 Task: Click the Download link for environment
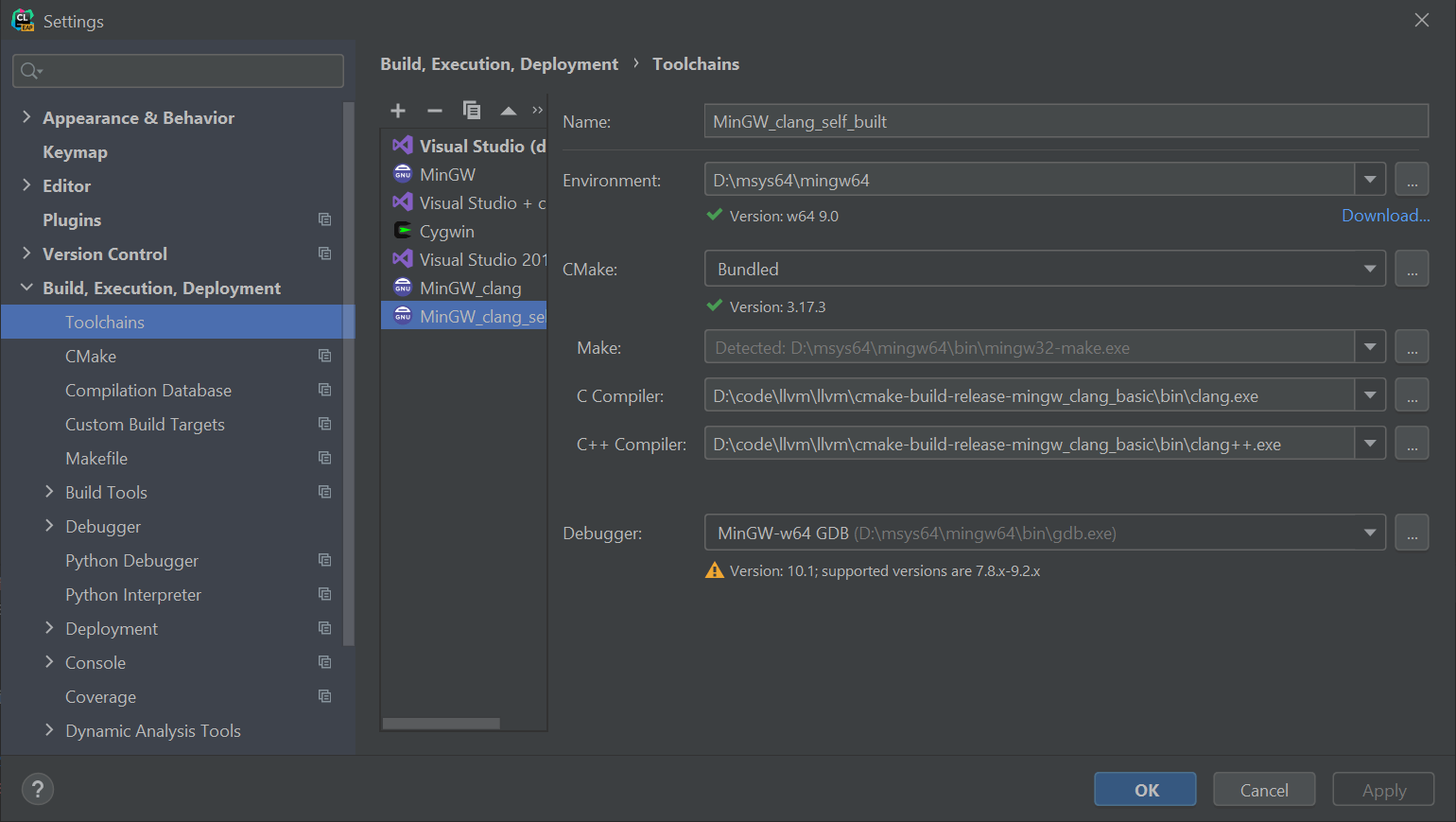pyautogui.click(x=1384, y=215)
